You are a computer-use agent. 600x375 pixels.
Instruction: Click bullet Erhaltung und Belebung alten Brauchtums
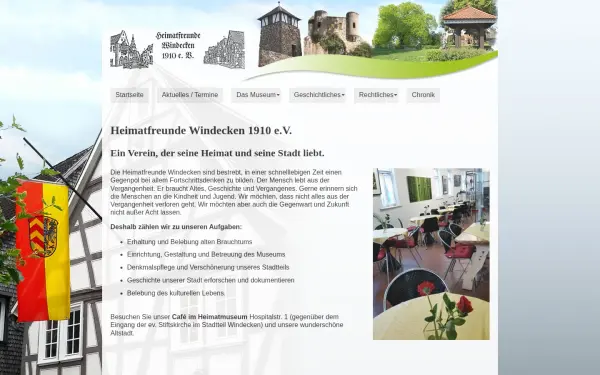tap(189, 242)
